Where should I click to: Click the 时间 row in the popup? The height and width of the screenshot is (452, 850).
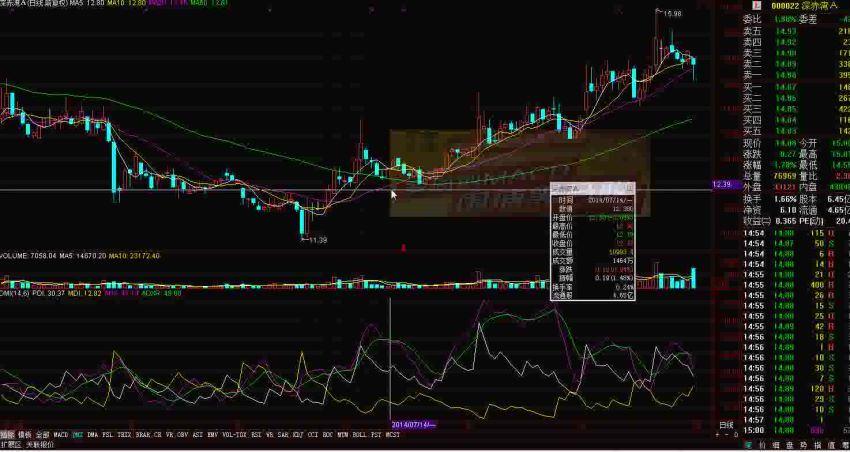(x=593, y=199)
